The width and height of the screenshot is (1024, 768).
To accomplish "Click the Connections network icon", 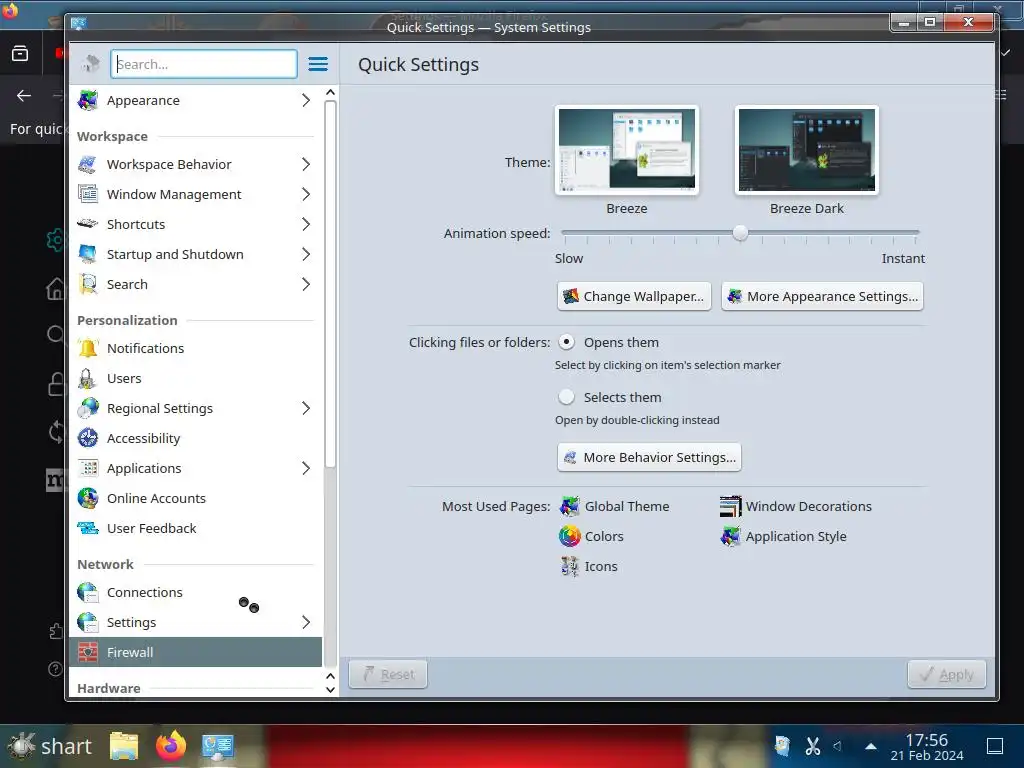I will [x=88, y=593].
